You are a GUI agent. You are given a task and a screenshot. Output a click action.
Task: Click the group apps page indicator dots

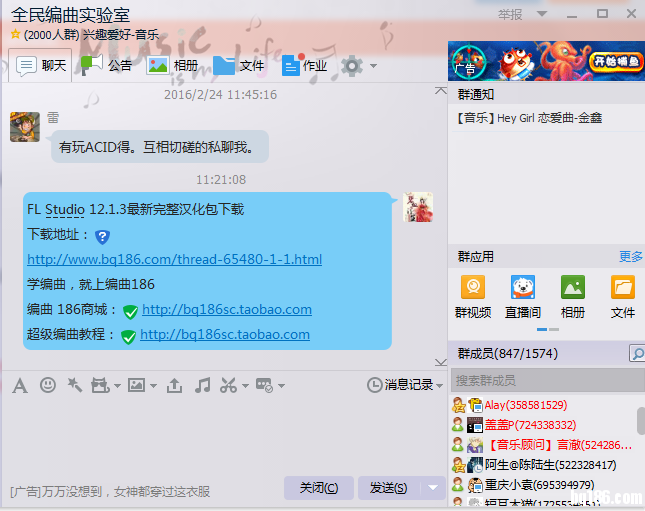[548, 330]
